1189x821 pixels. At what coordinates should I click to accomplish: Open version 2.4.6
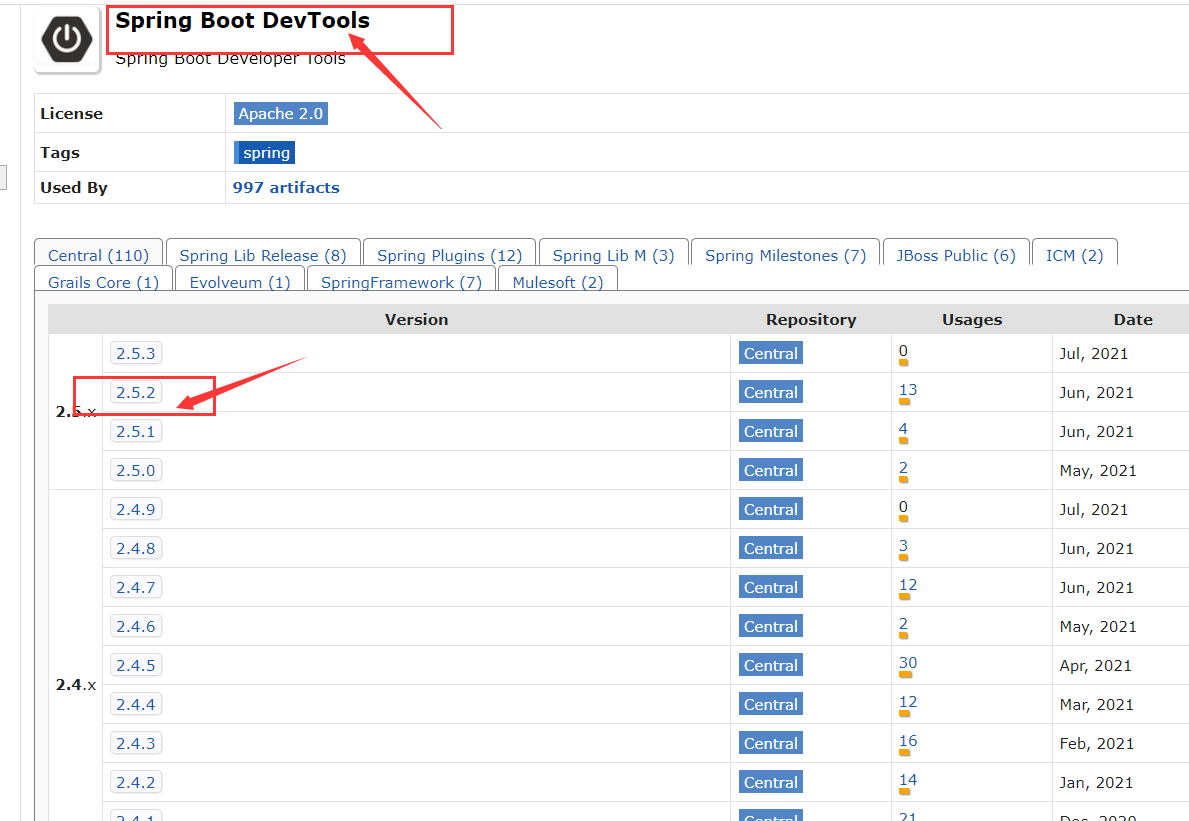(x=136, y=626)
